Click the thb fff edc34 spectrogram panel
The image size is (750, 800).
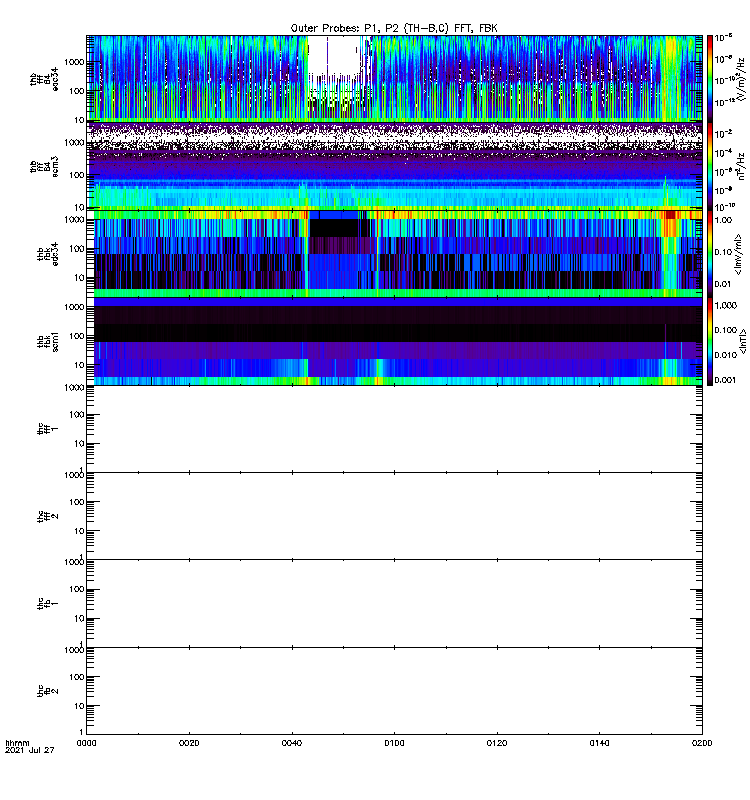point(394,78)
